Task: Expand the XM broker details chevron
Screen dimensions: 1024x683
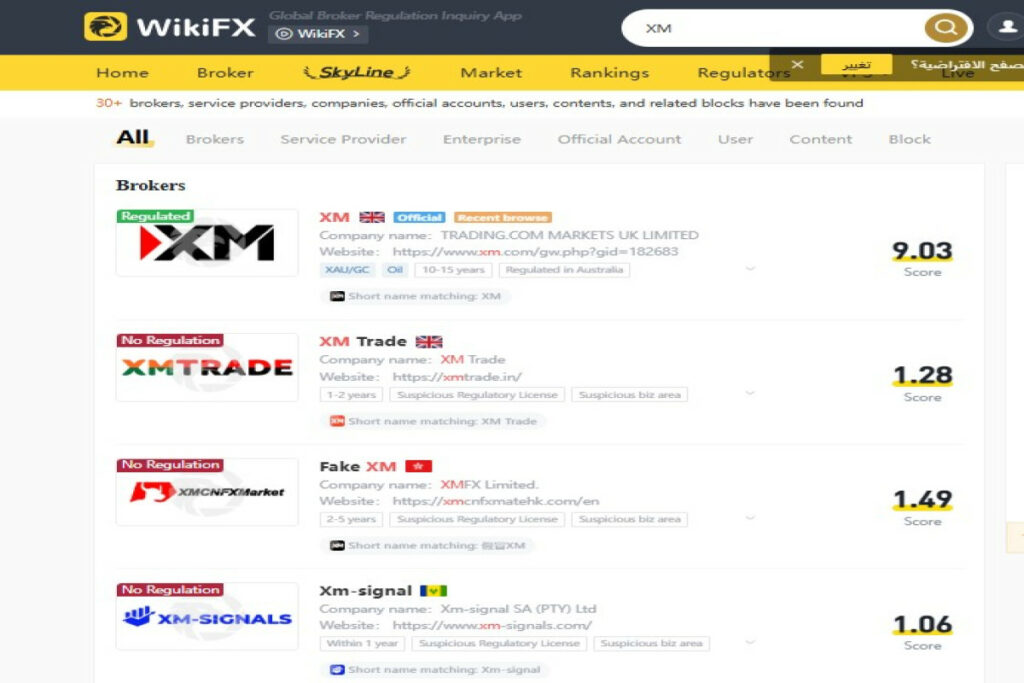Action: [750, 268]
